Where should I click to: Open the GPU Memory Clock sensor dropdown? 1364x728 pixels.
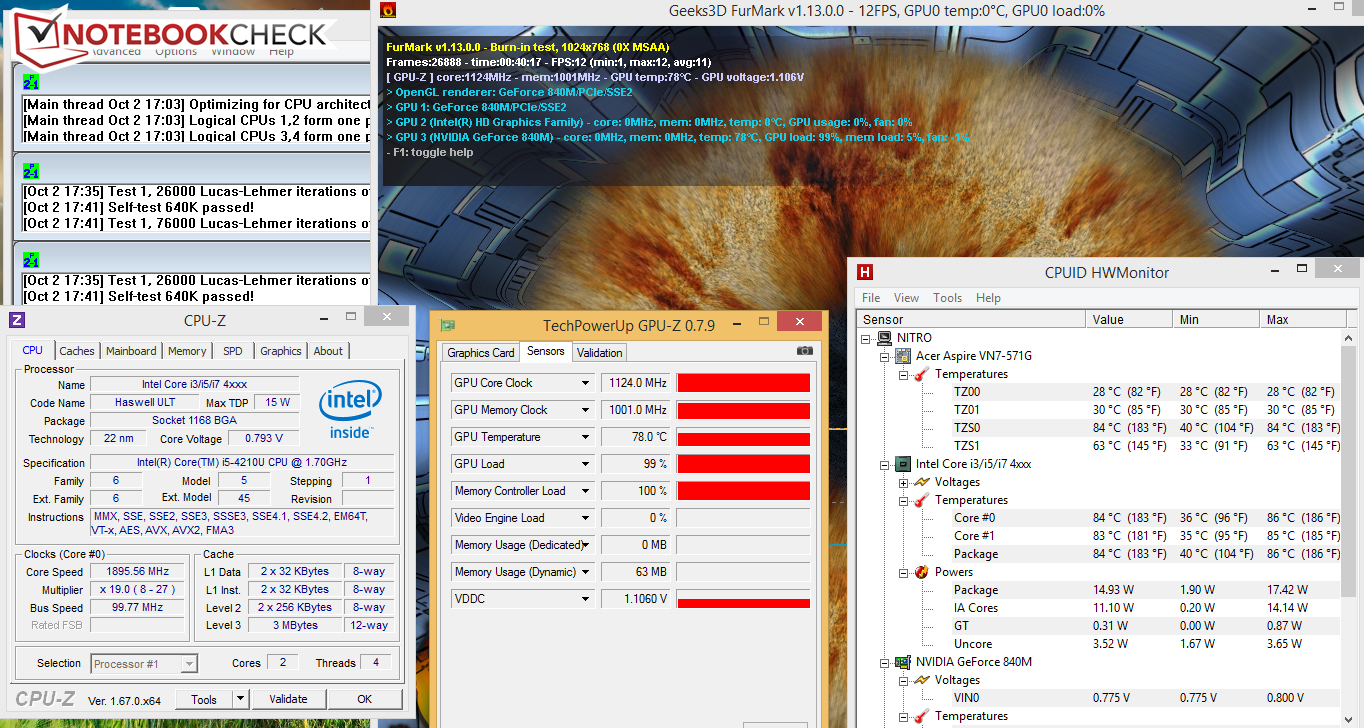pyautogui.click(x=586, y=410)
